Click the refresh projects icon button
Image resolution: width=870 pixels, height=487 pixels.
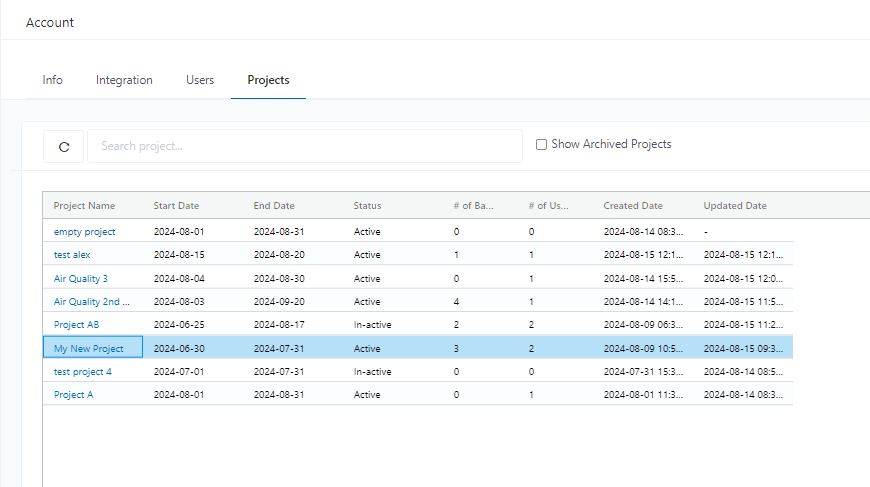point(64,147)
